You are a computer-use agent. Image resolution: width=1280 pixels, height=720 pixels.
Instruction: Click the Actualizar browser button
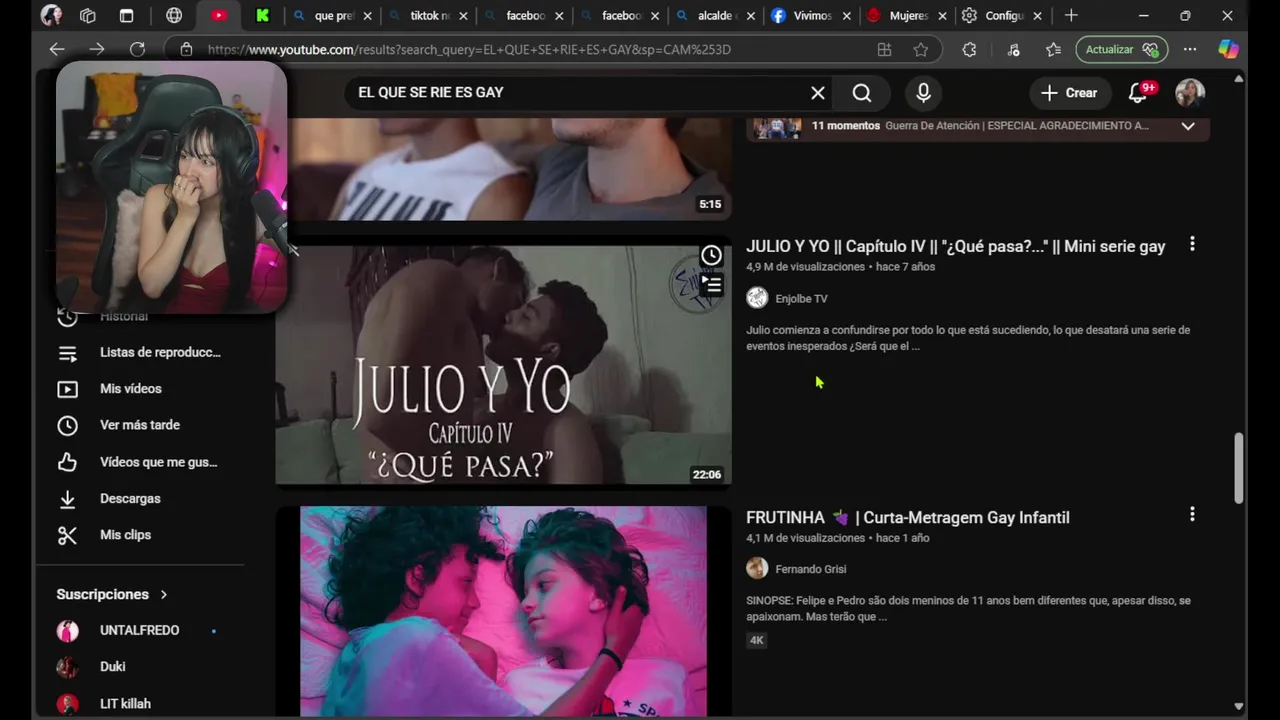pyautogui.click(x=1122, y=49)
